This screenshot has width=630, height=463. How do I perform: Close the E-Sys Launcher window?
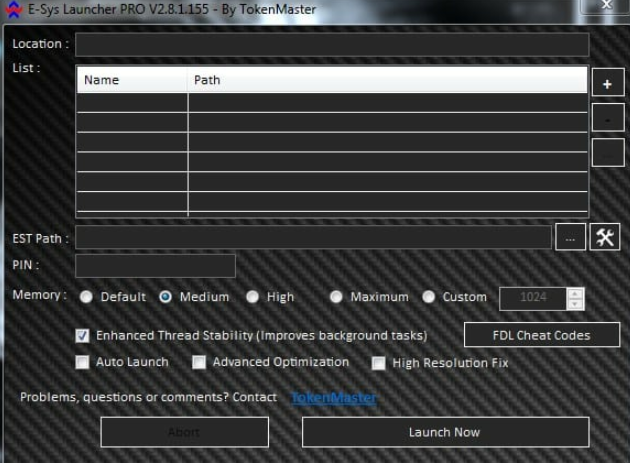[606, 5]
